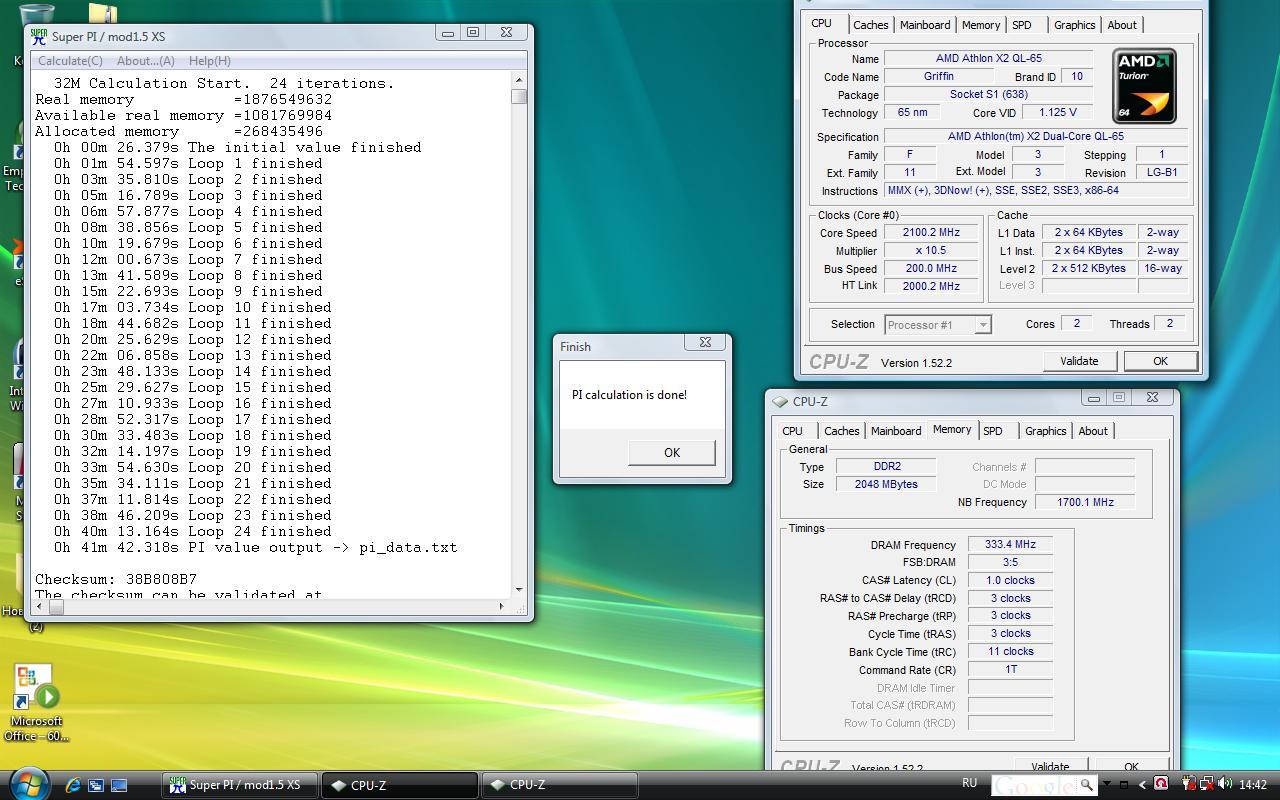Image resolution: width=1280 pixels, height=800 pixels.
Task: Click the Core Speed 2100.2 MHz value
Action: (x=931, y=232)
